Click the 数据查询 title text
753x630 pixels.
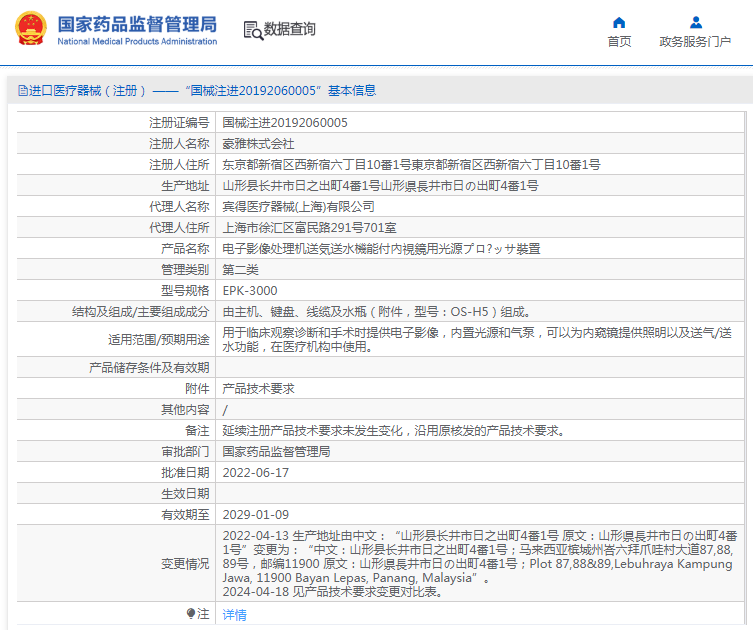point(290,29)
